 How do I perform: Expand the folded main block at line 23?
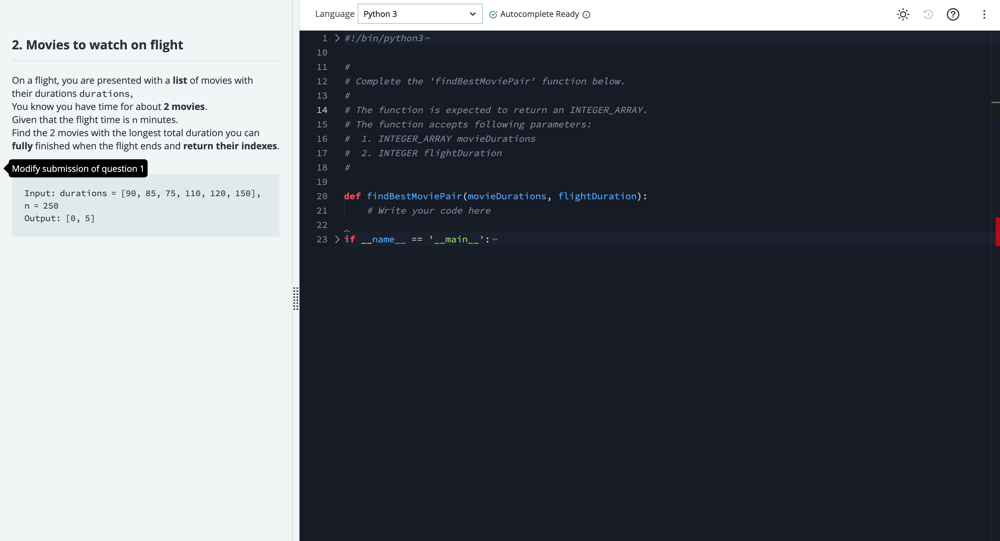[337, 240]
